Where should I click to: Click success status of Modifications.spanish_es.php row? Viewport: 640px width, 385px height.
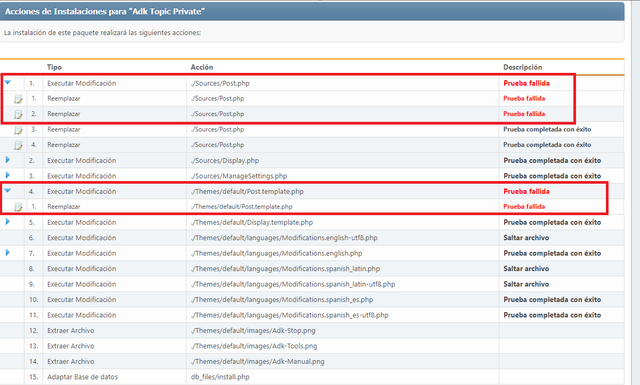click(x=552, y=300)
